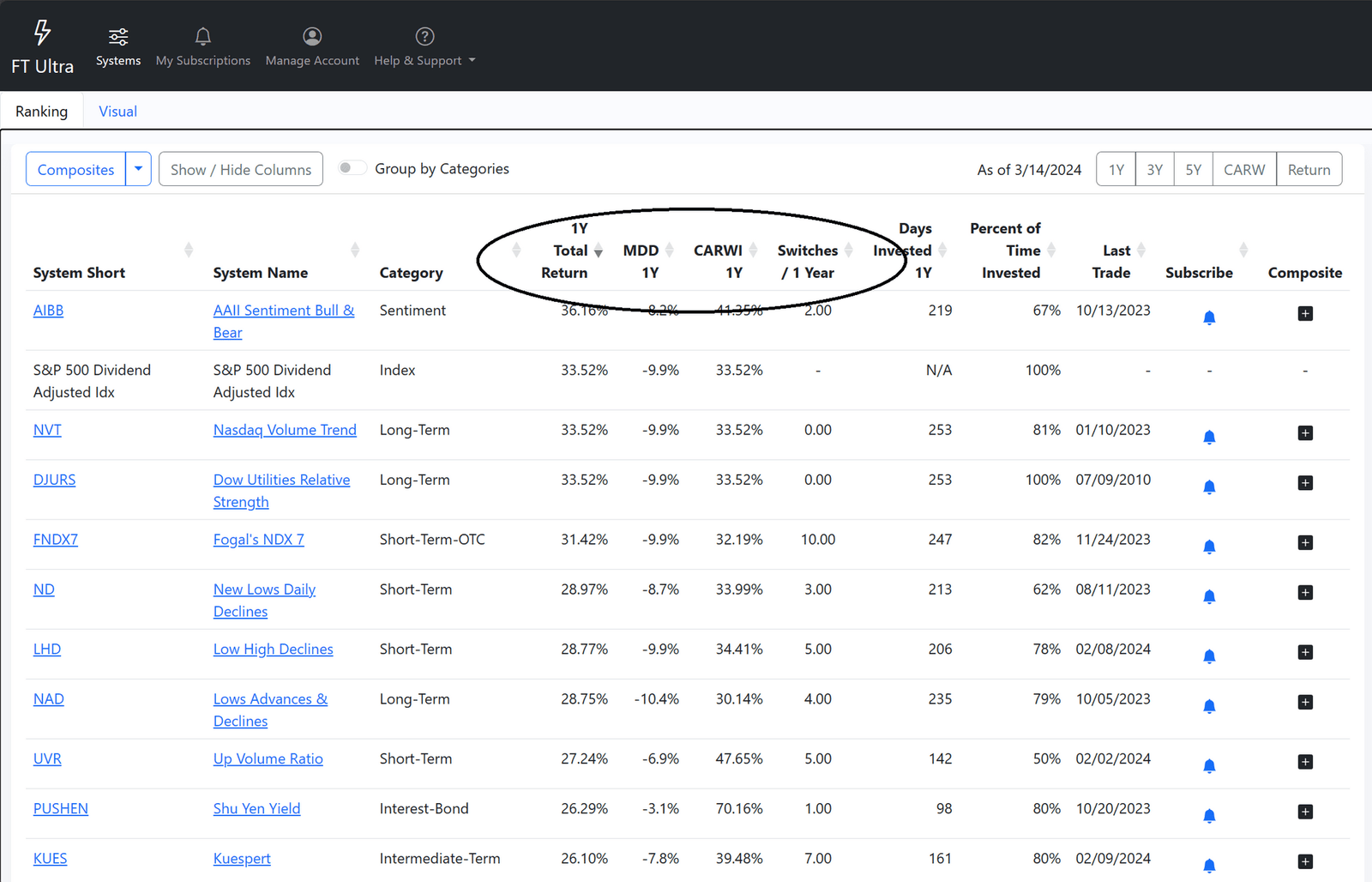Select the 5Y period tab
Image resolution: width=1372 pixels, height=882 pixels.
tap(1194, 169)
